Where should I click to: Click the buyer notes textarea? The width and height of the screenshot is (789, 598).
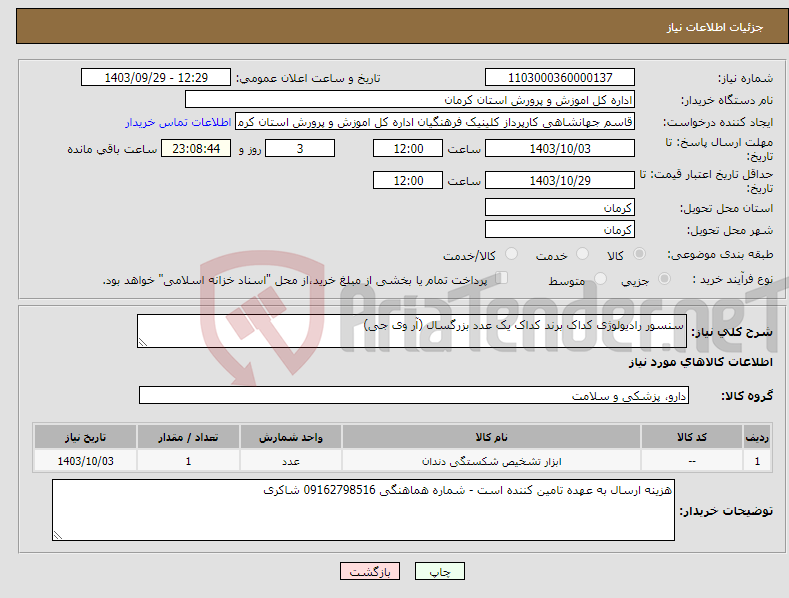[x=363, y=510]
